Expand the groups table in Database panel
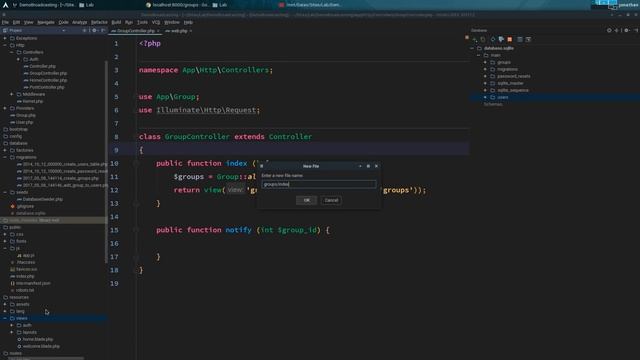This screenshot has width=640, height=360. (x=485, y=62)
